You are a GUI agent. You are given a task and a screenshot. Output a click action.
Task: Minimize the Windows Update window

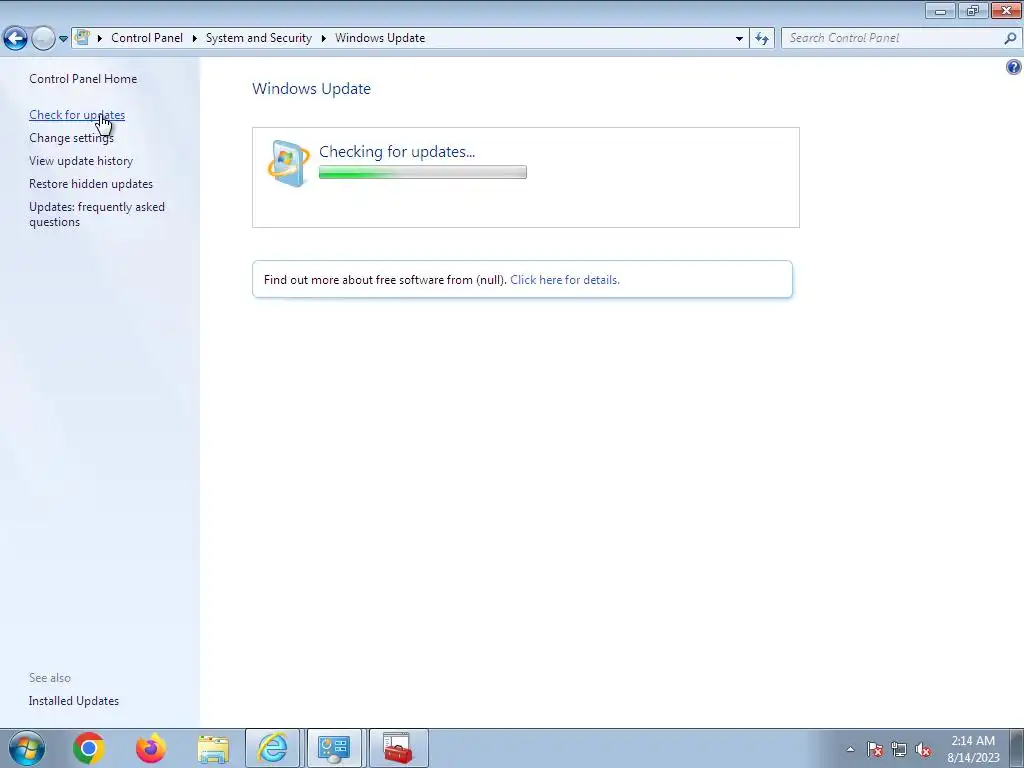tap(940, 10)
